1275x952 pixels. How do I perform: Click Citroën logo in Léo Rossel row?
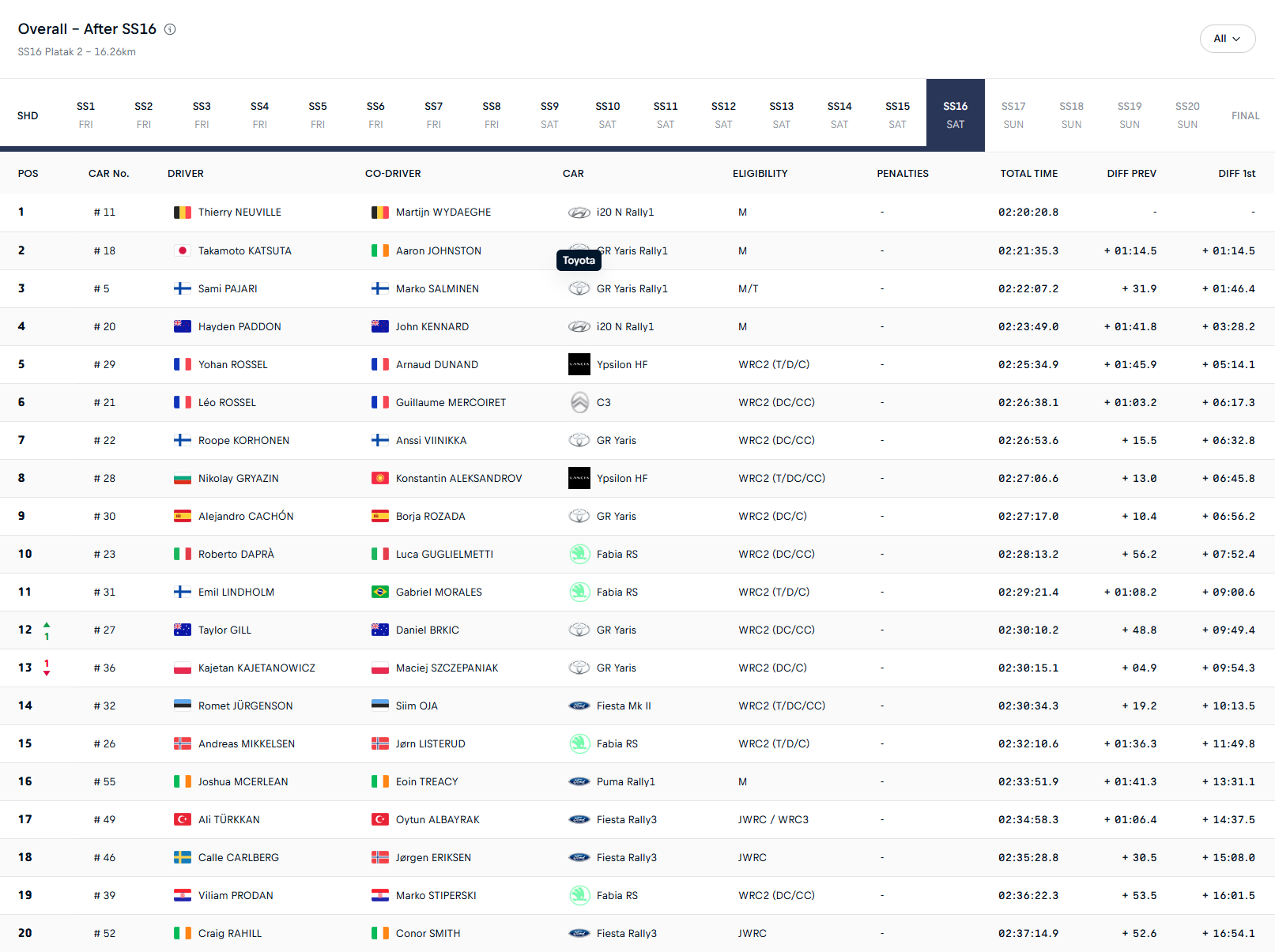(x=579, y=402)
